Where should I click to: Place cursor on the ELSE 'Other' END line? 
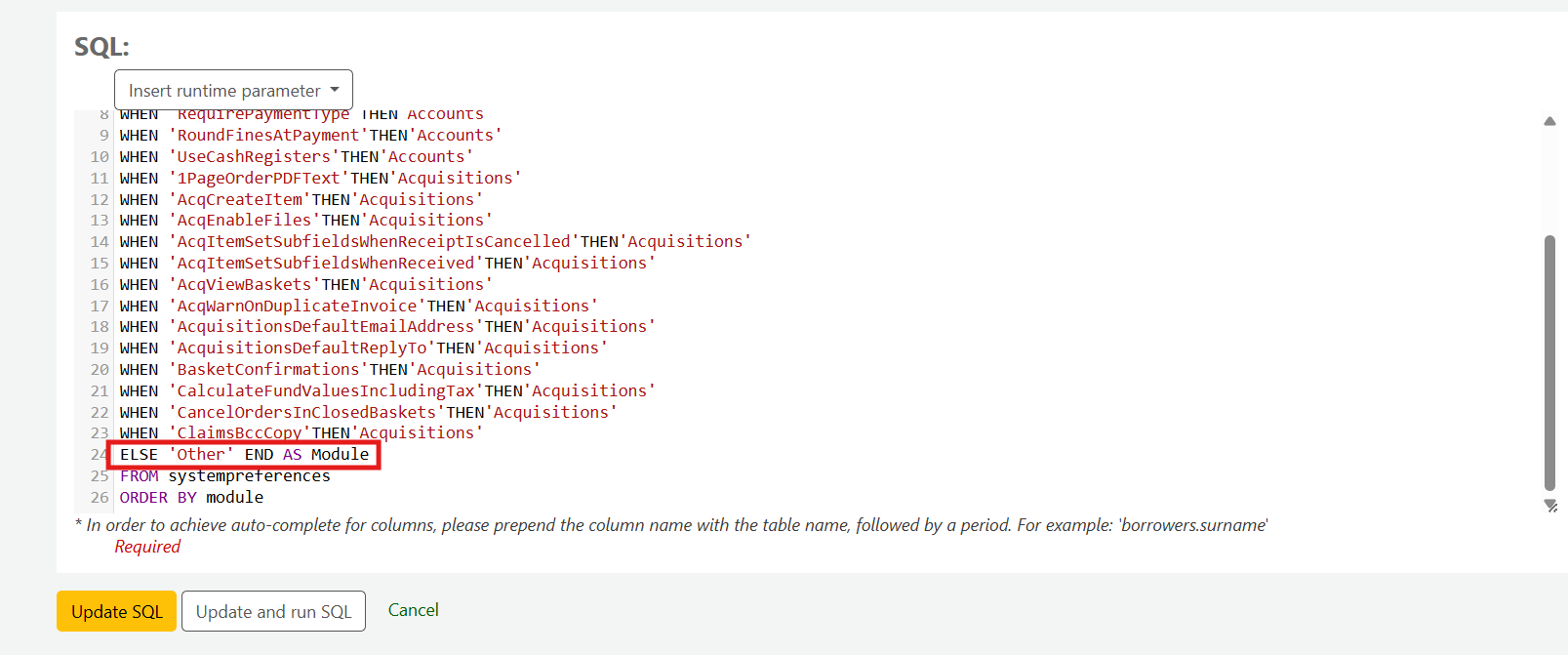(244, 455)
